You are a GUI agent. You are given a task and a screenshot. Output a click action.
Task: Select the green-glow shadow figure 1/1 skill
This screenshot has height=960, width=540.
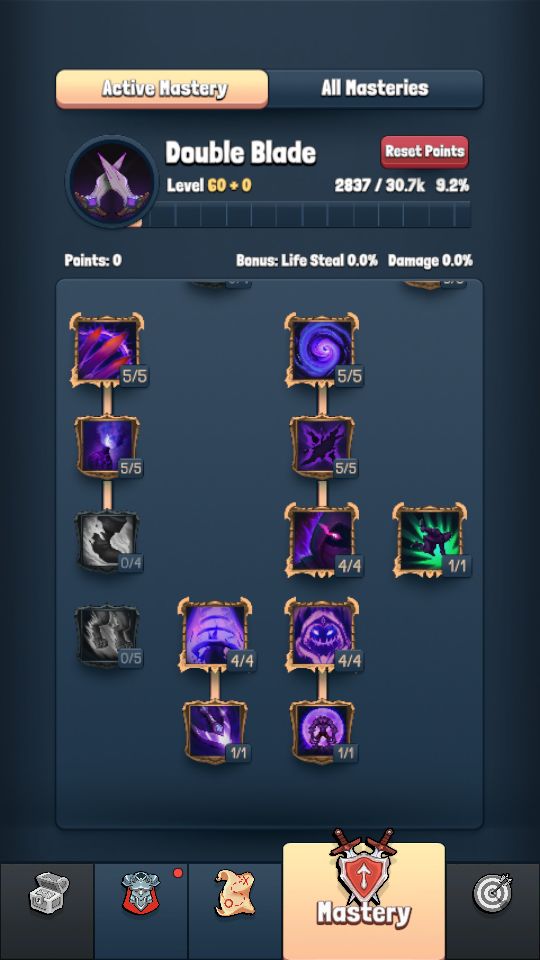[x=429, y=540]
